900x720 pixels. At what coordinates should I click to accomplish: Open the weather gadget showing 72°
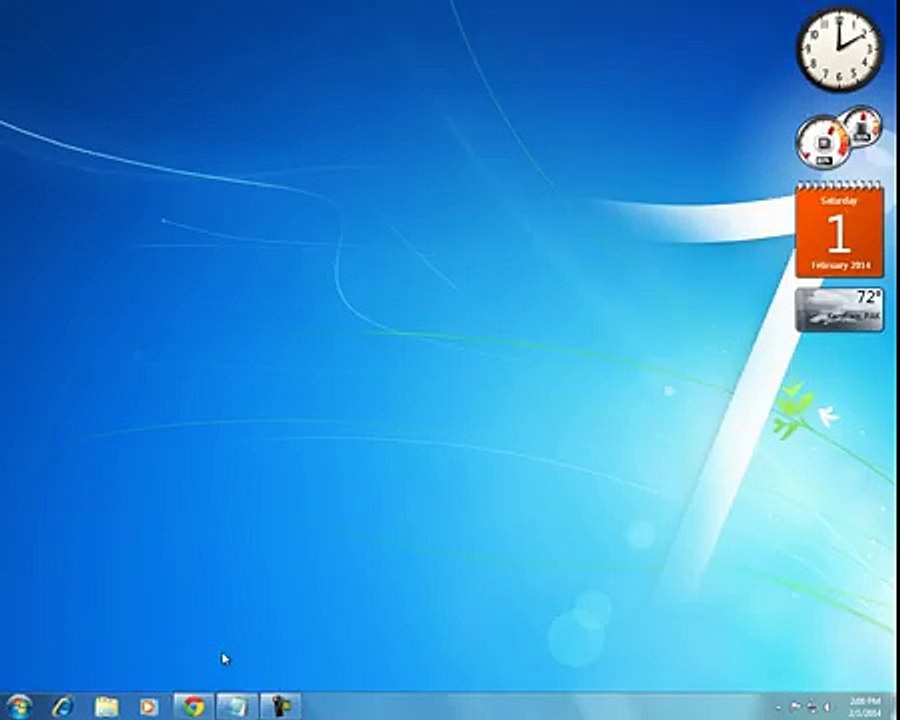pos(839,310)
